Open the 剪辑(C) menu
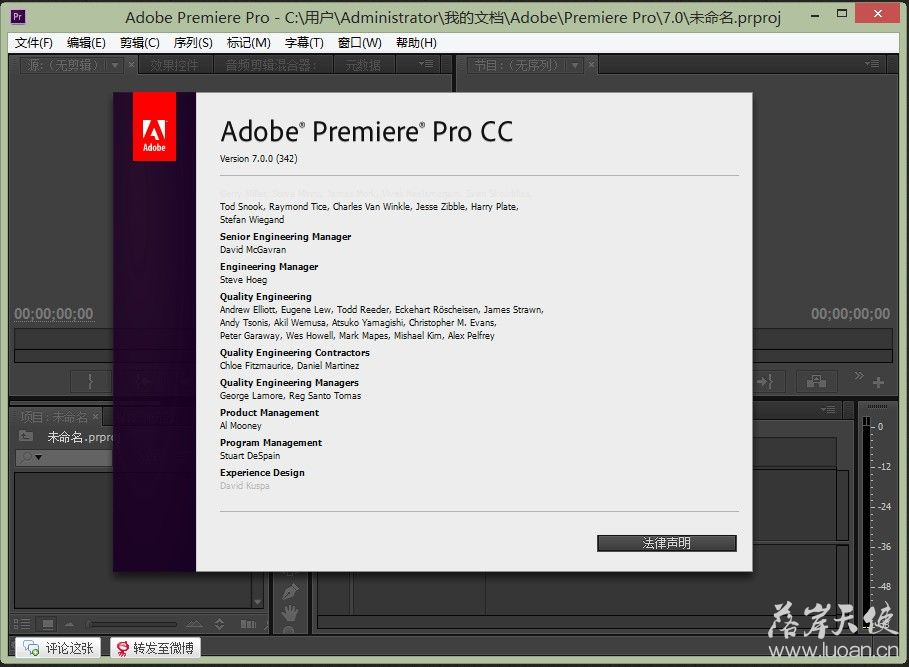The image size is (909, 667). click(140, 42)
